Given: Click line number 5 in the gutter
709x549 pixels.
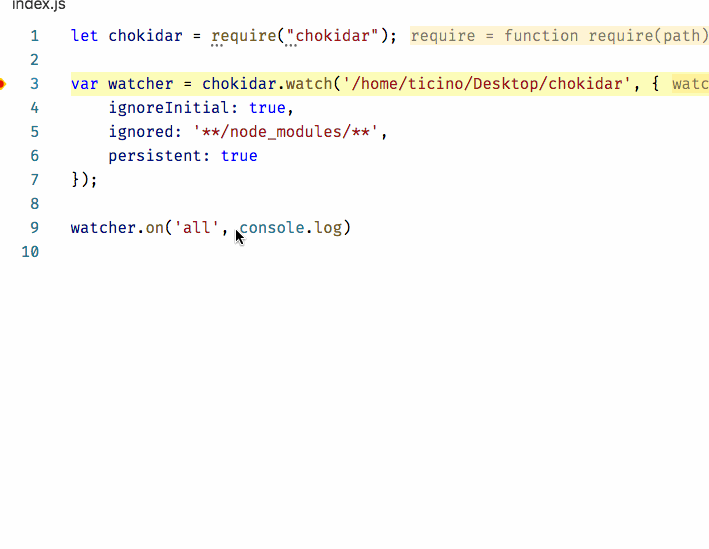Looking at the screenshot, I should pyautogui.click(x=35, y=132).
